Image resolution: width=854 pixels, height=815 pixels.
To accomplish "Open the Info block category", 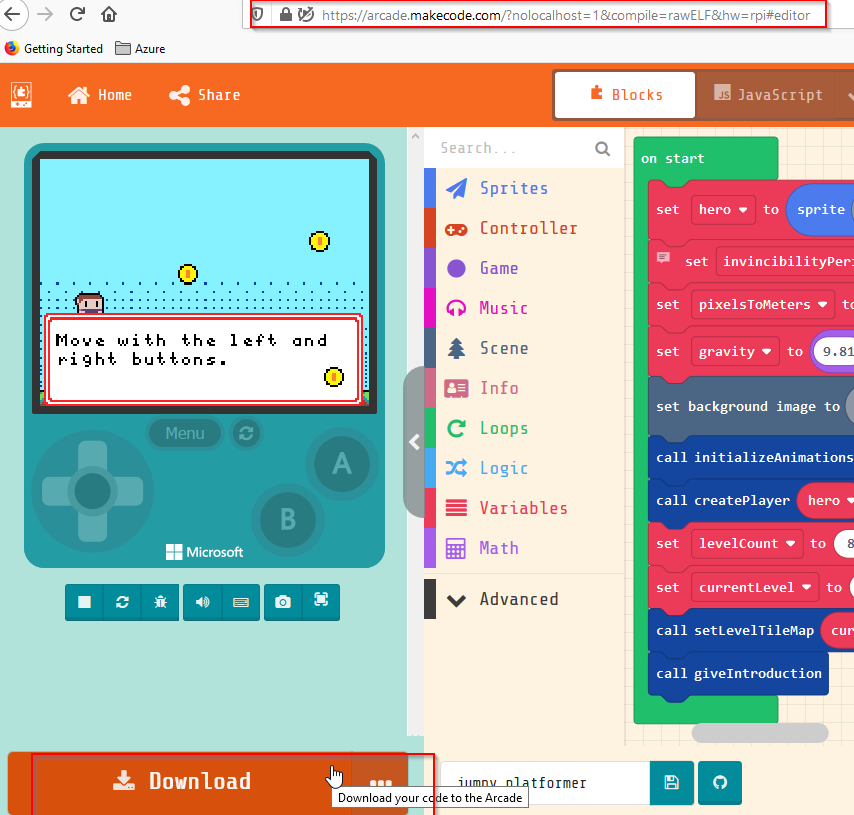I will (524, 388).
